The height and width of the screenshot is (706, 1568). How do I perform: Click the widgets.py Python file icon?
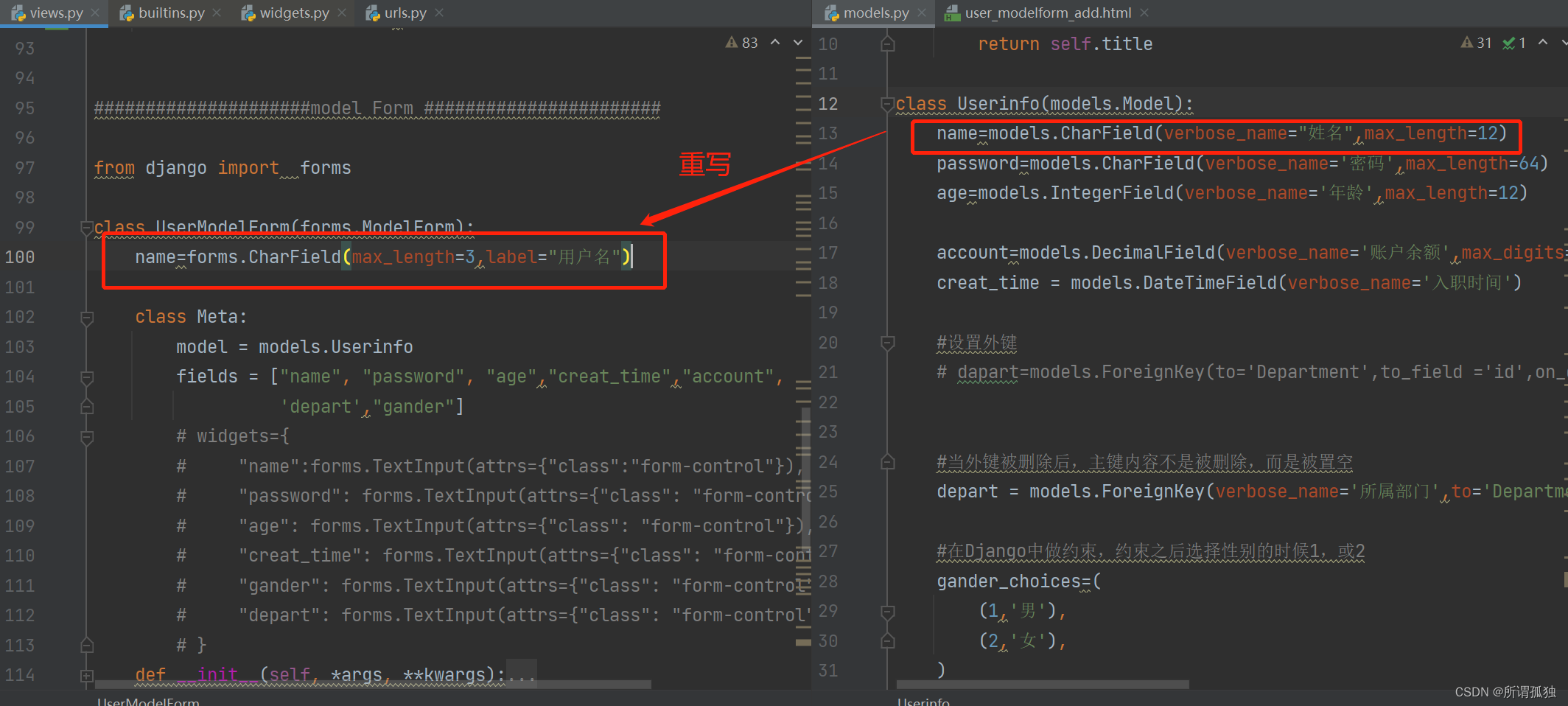click(248, 13)
